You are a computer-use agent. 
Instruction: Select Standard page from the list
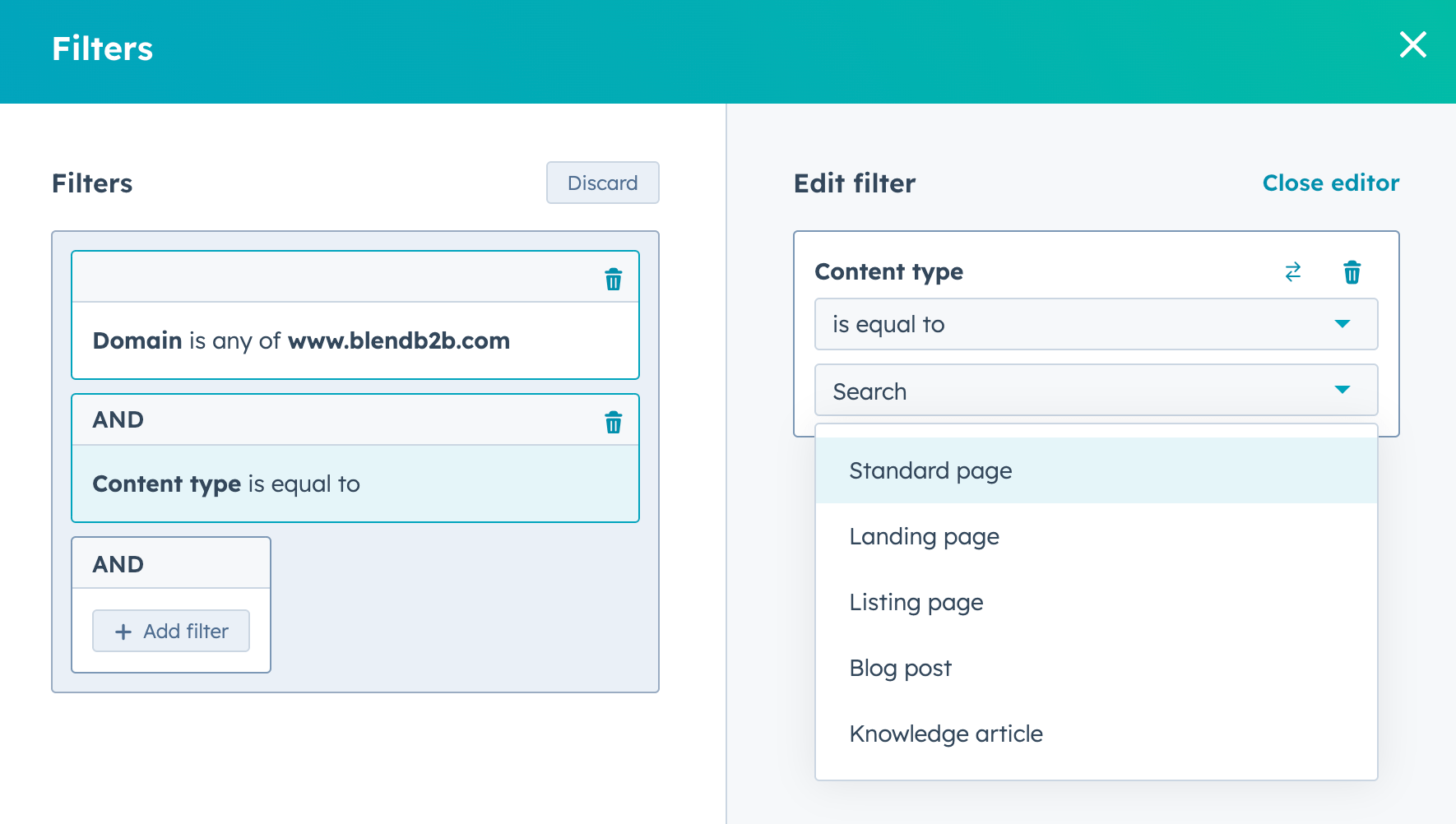(930, 470)
